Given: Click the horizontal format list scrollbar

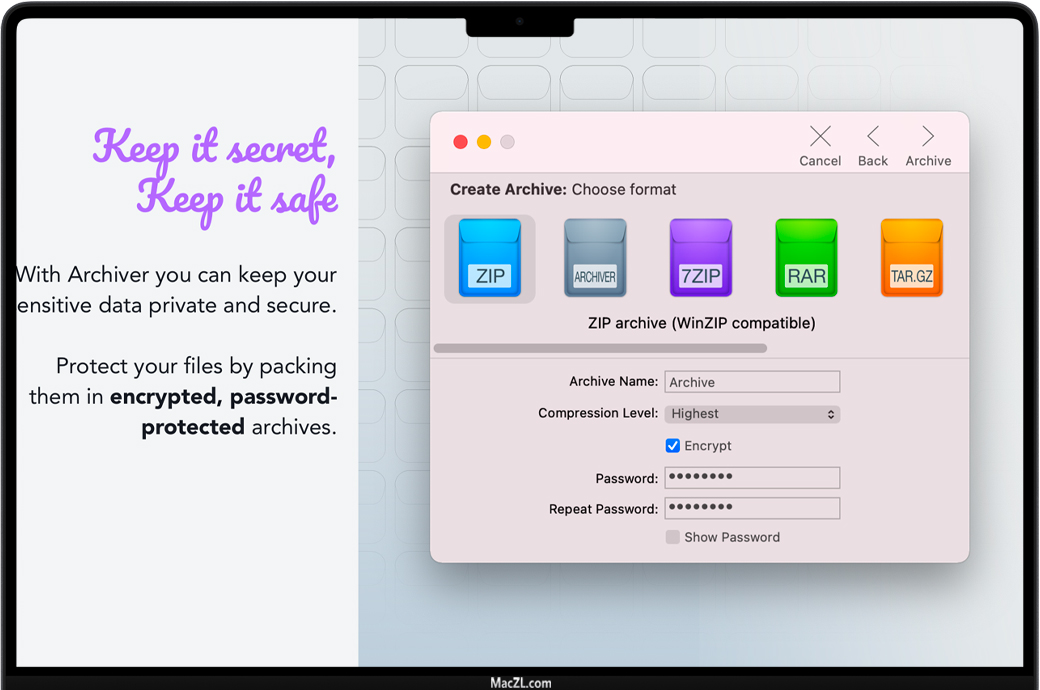Looking at the screenshot, I should tap(600, 348).
